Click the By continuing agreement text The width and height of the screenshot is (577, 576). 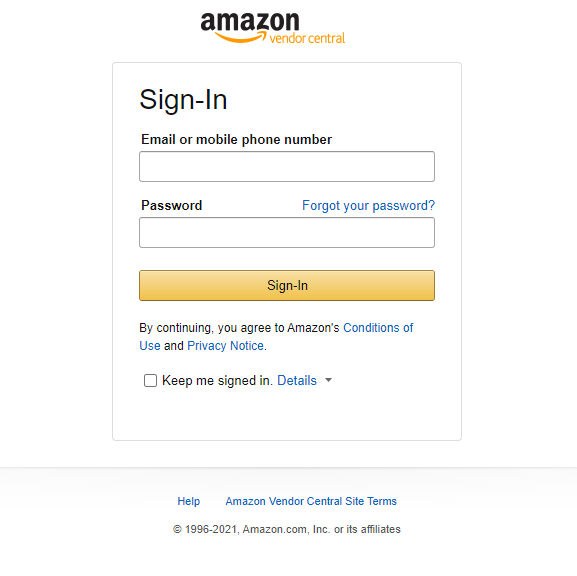coord(239,328)
